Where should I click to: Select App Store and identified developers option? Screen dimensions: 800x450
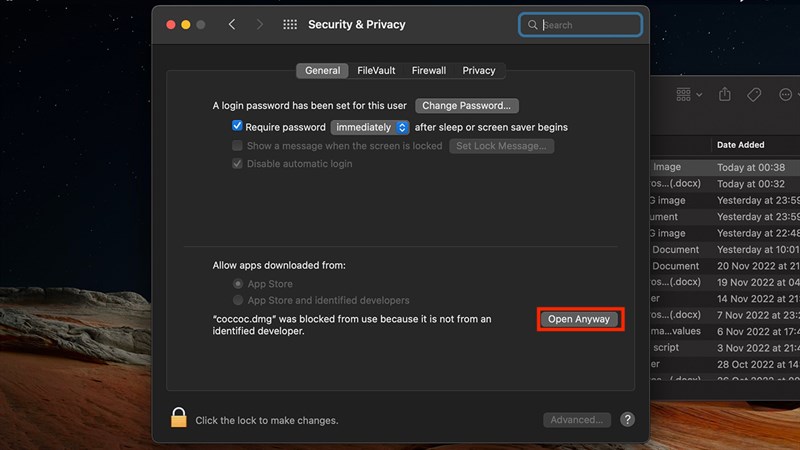pos(238,300)
